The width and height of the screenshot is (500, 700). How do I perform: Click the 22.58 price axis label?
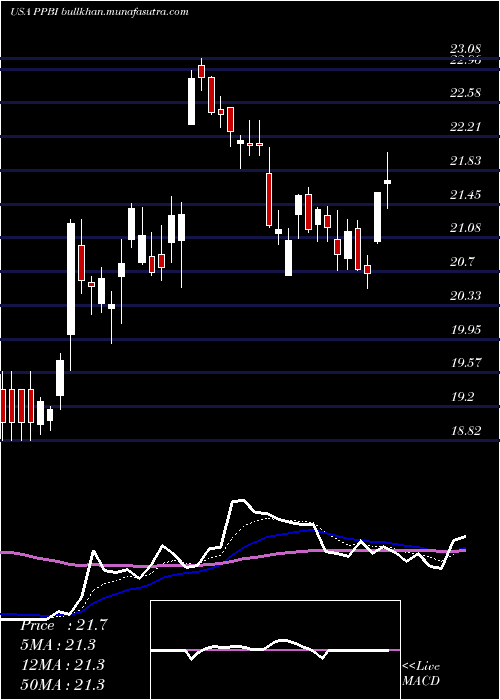(466, 93)
